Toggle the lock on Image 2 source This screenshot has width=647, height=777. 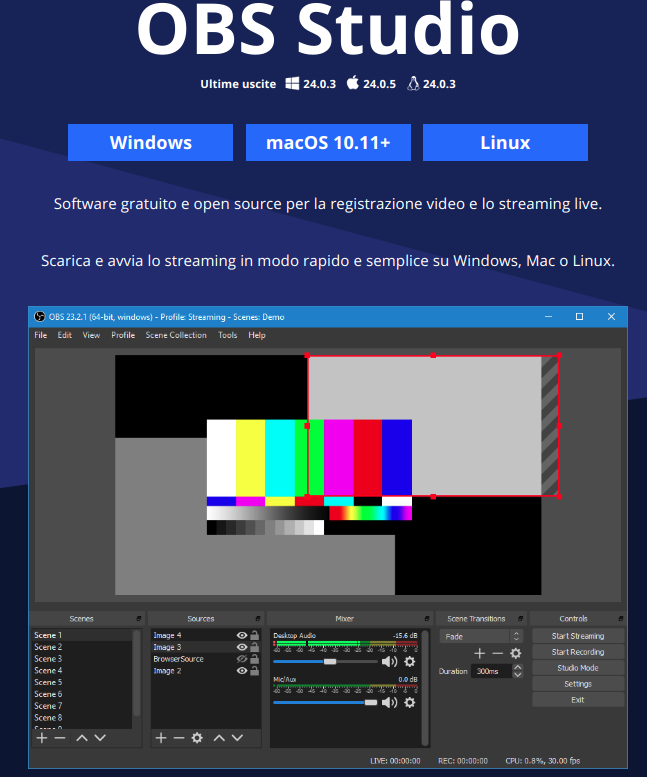click(x=254, y=671)
